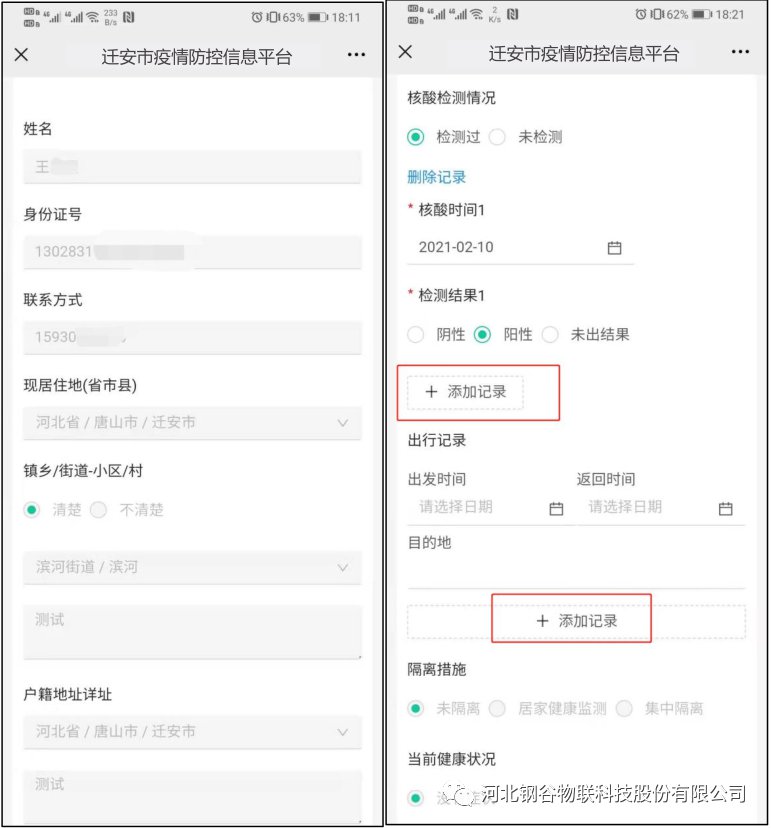Image resolution: width=771 pixels, height=828 pixels.
Task: Click 删除记录 link
Action: (x=436, y=177)
